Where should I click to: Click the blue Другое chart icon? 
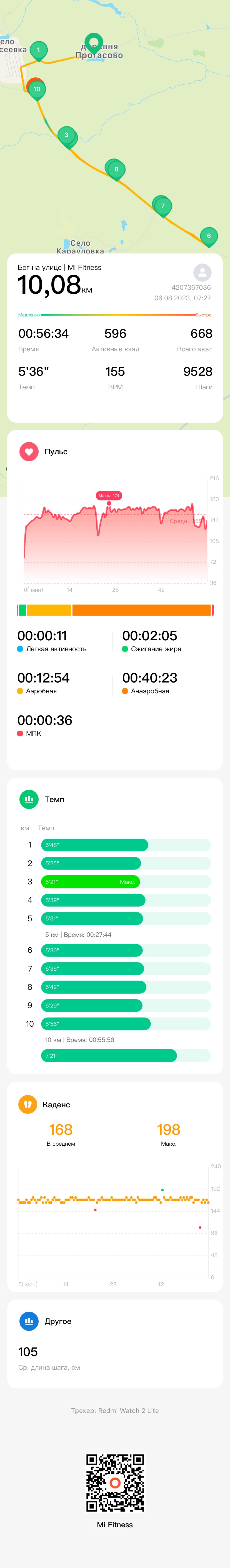click(x=29, y=1321)
